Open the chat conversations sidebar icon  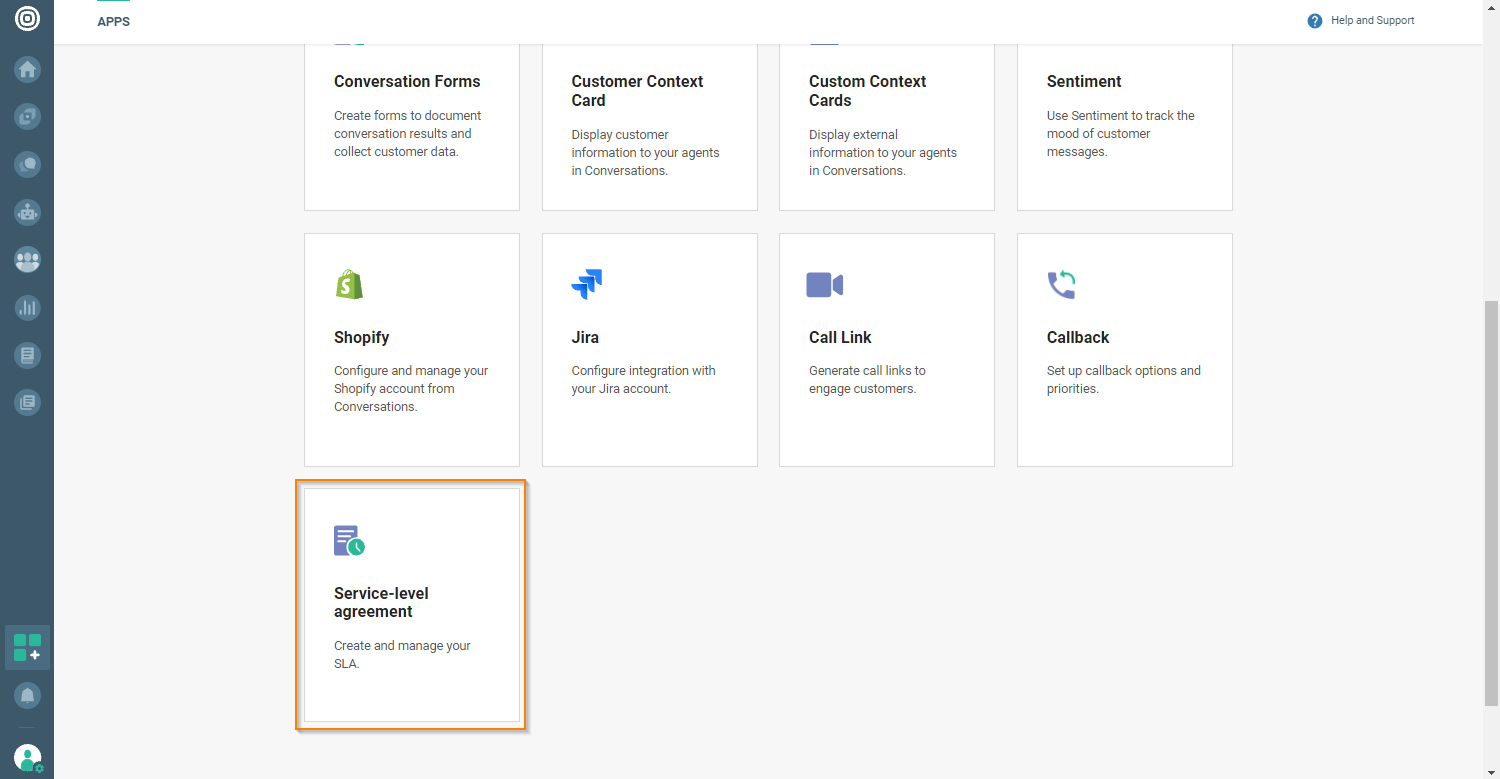[27, 164]
